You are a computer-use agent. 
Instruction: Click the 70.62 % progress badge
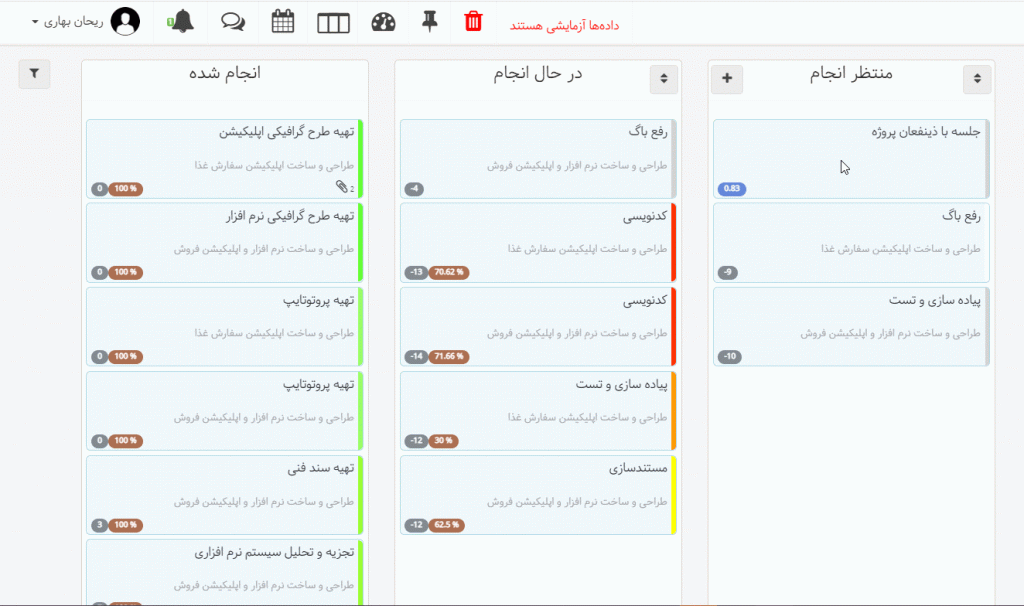449,273
